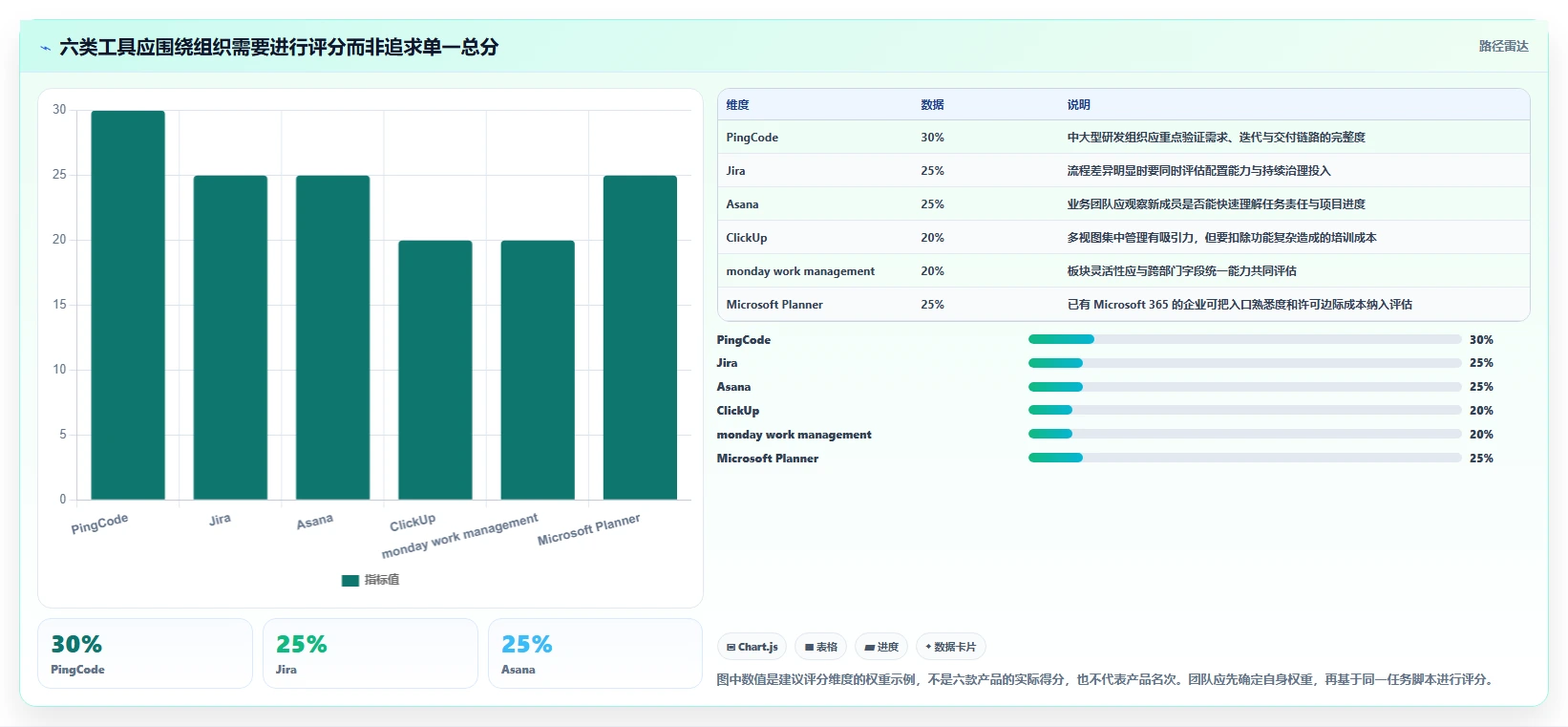Image resolution: width=1568 pixels, height=727 pixels.
Task: Click the 数据卡片 tag
Action: coord(951,647)
